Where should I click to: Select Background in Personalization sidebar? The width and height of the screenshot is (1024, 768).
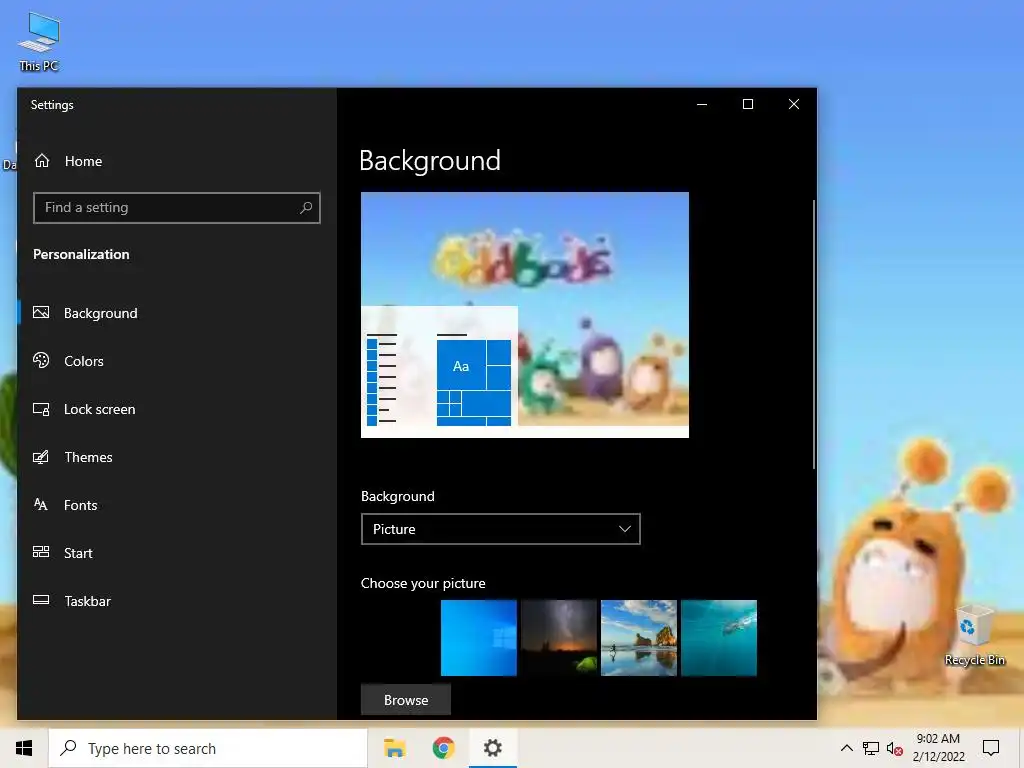pos(177,313)
